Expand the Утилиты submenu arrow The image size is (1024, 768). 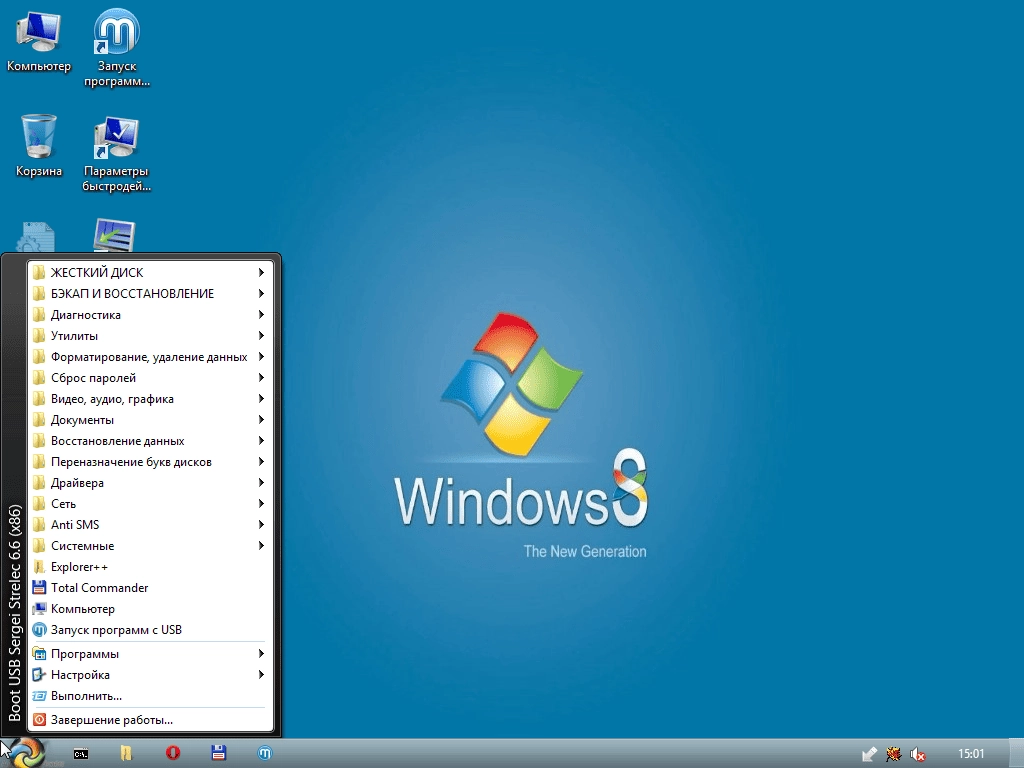click(x=261, y=335)
